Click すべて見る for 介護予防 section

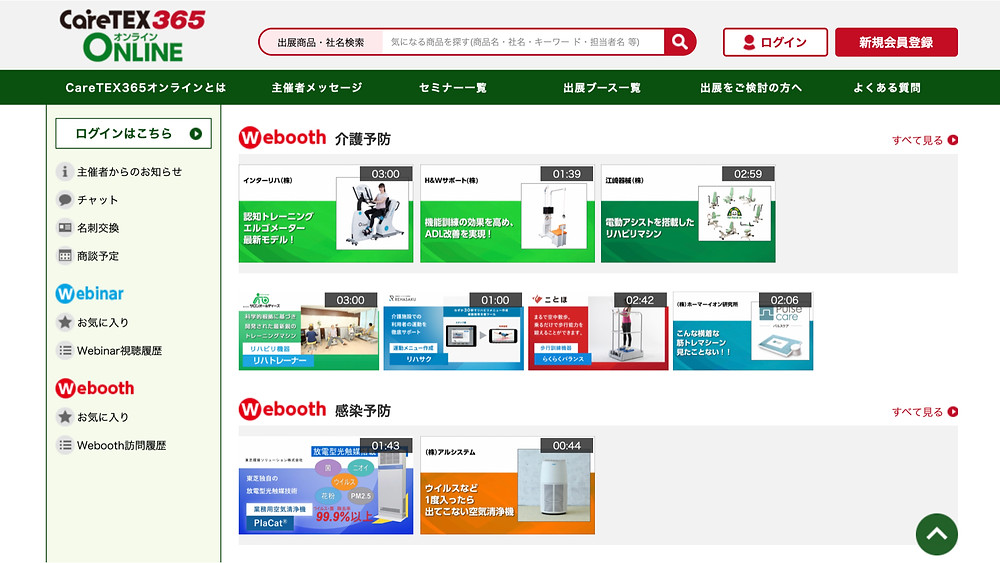917,140
